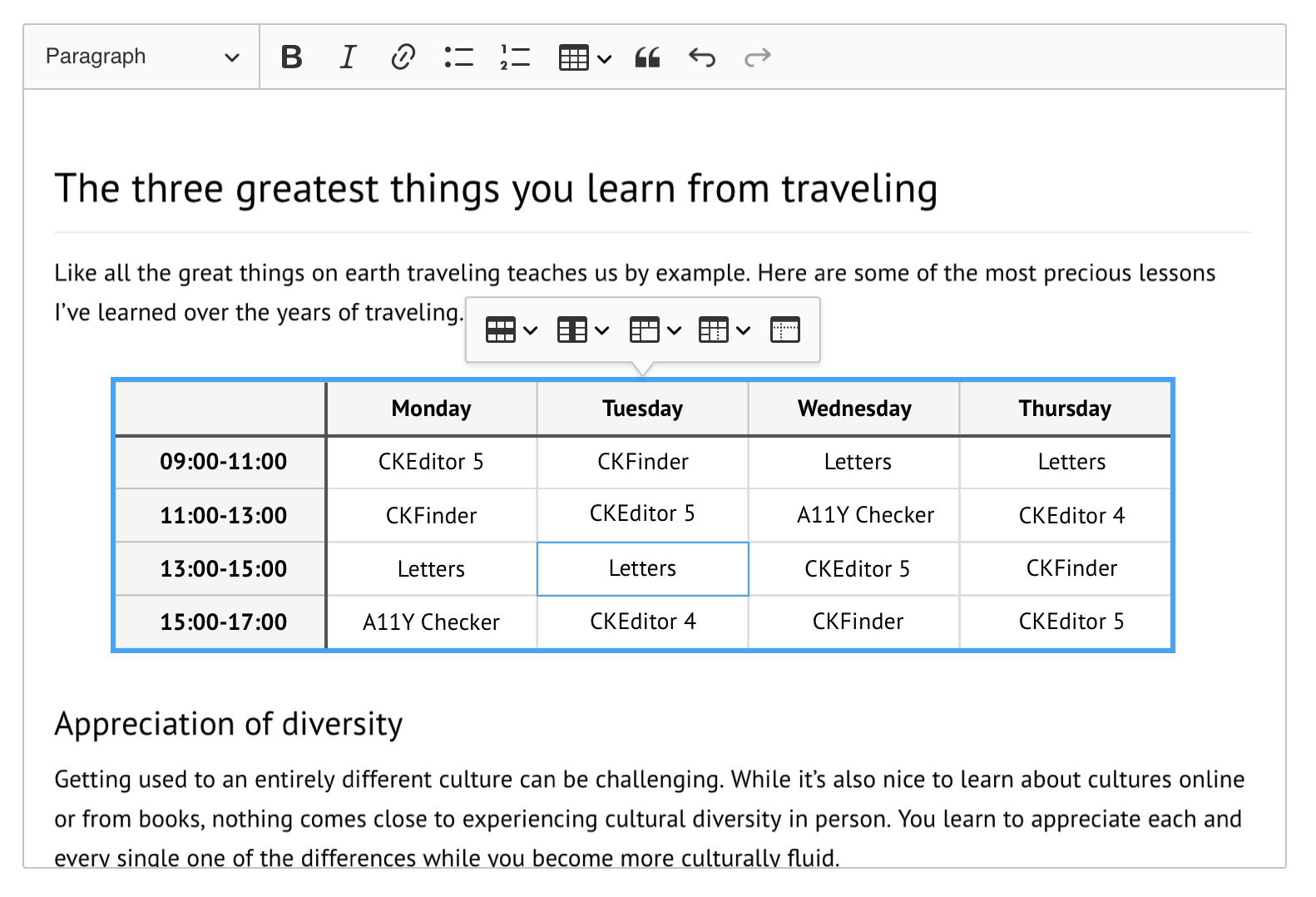The image size is (1316, 897).
Task: Undo the last change
Action: coord(702,57)
